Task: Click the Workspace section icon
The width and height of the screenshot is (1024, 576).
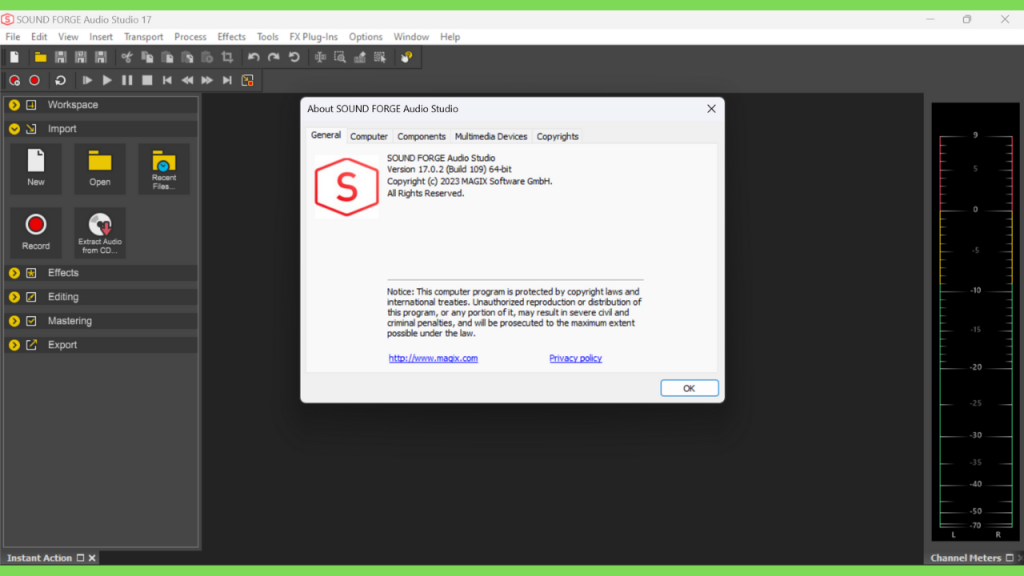Action: [31, 104]
